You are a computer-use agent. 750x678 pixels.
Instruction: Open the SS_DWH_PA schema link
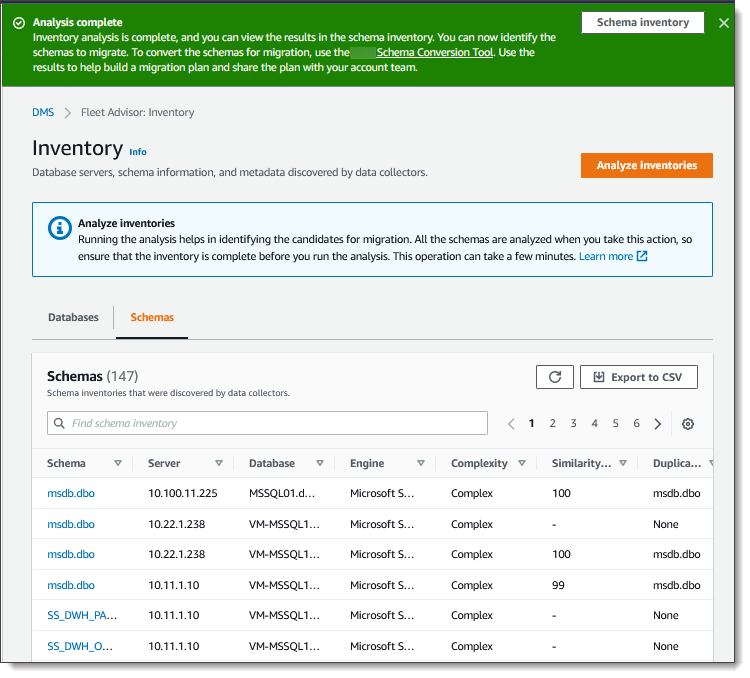(x=79, y=616)
